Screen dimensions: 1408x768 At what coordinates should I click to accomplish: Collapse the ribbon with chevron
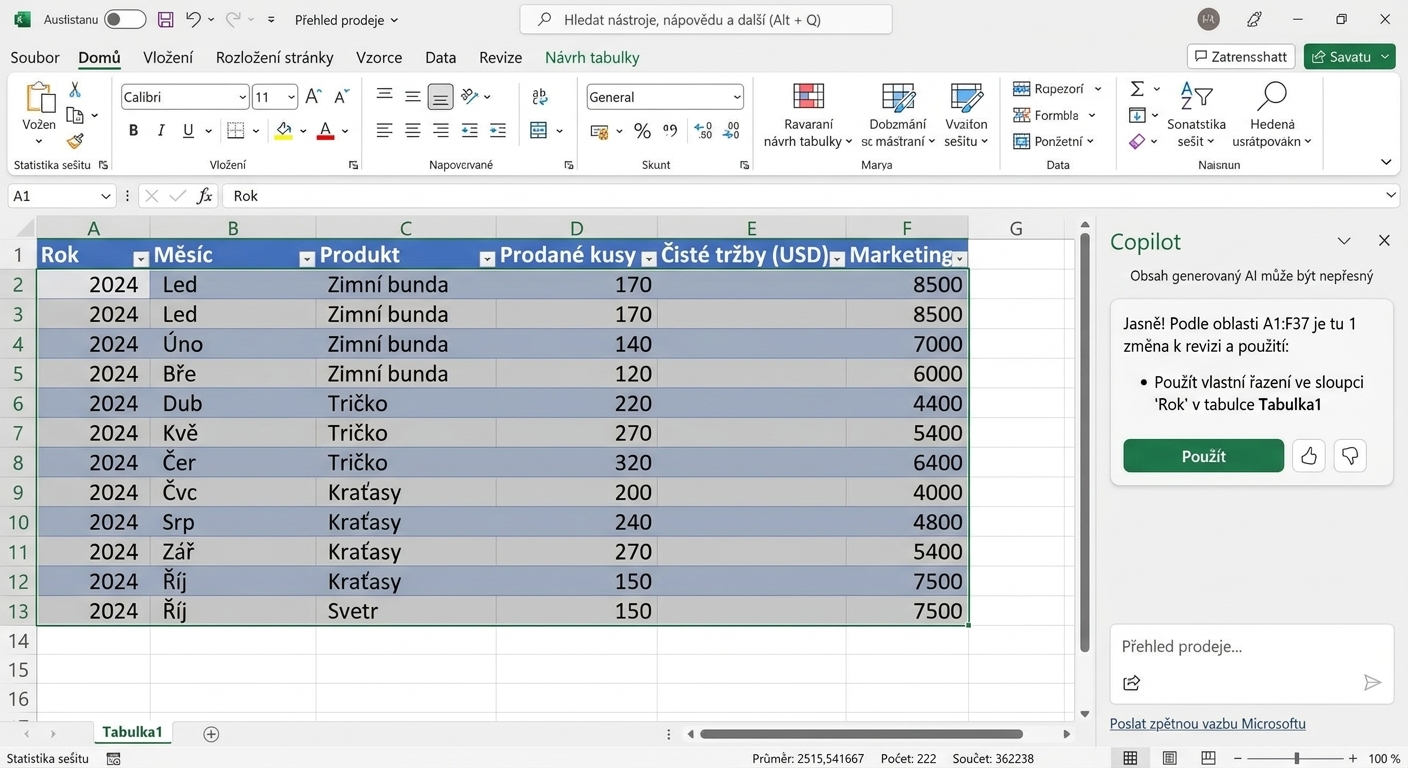[x=1386, y=162]
